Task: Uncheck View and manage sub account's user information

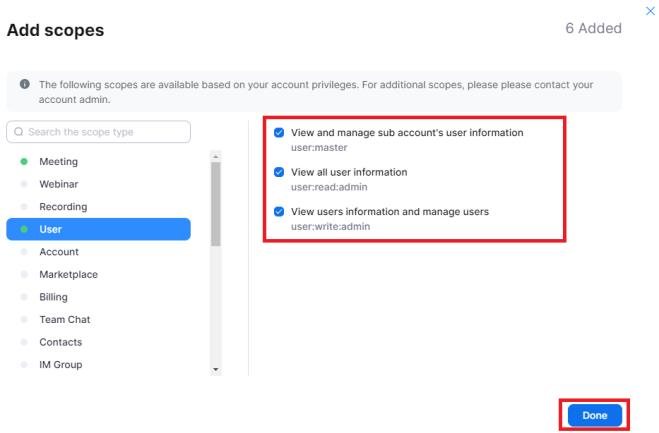Action: pos(279,133)
